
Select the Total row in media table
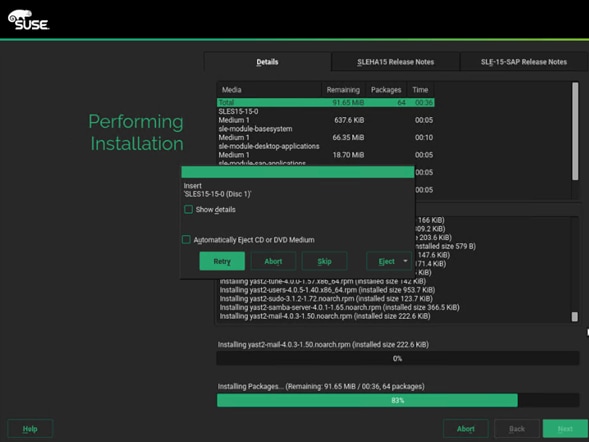(x=326, y=103)
